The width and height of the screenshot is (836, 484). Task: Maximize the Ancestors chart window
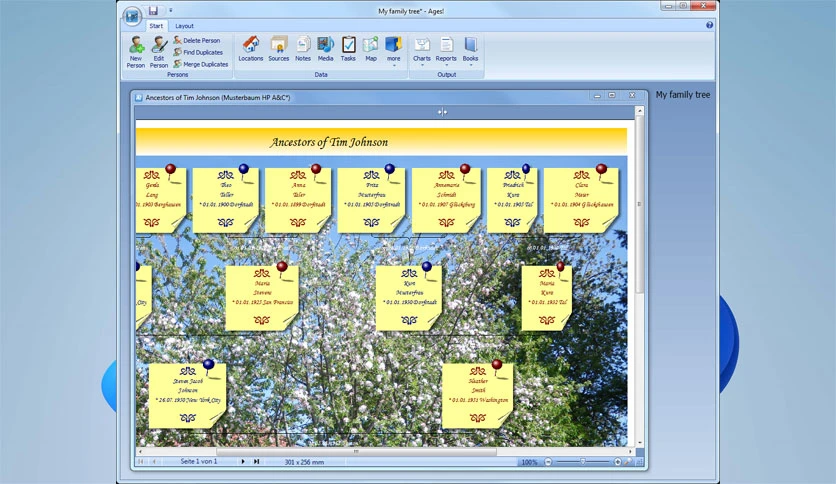[612, 95]
